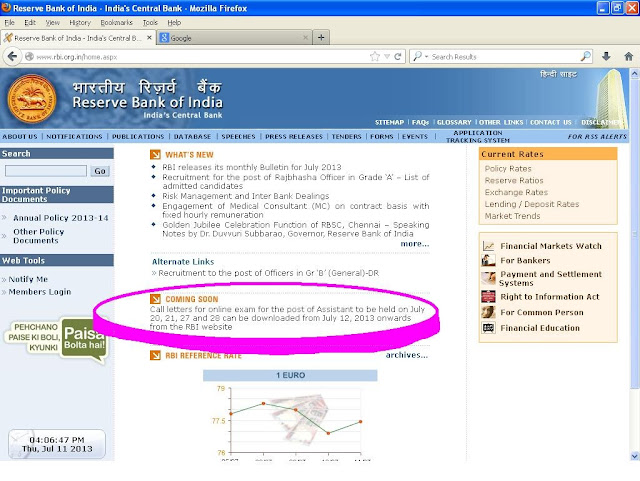Screen dimensions: 640x481
Task: Open the View menu
Action: pyautogui.click(x=52, y=22)
